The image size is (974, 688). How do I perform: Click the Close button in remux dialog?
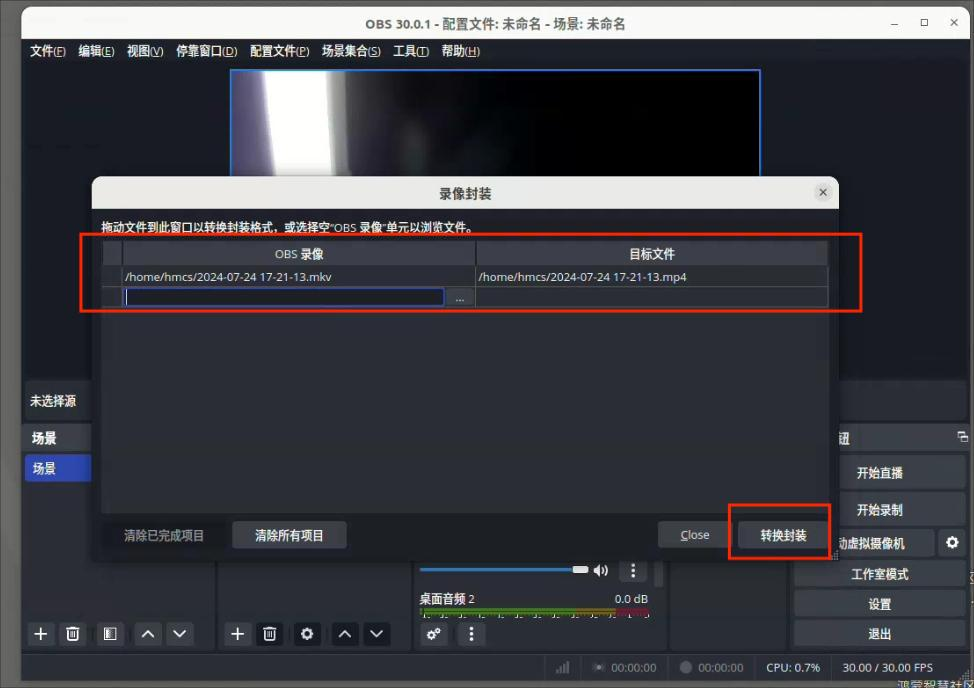coord(694,535)
